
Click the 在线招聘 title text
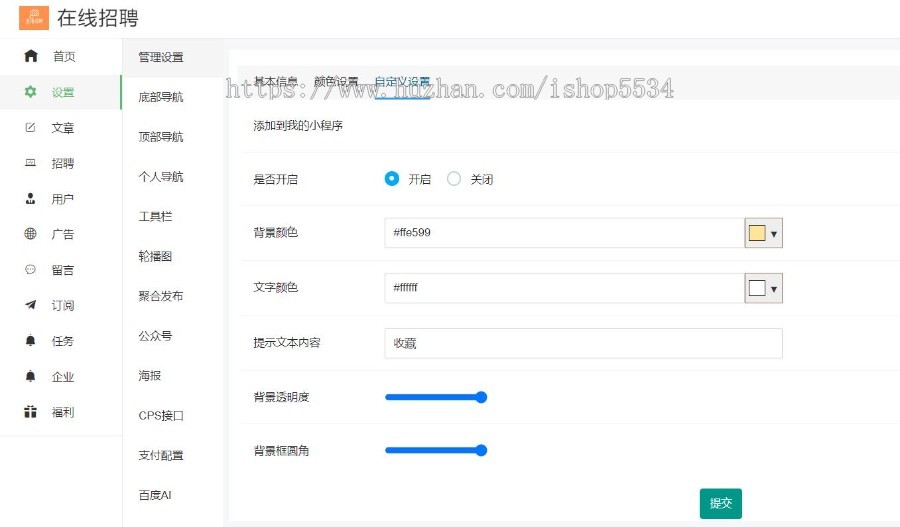(98, 18)
